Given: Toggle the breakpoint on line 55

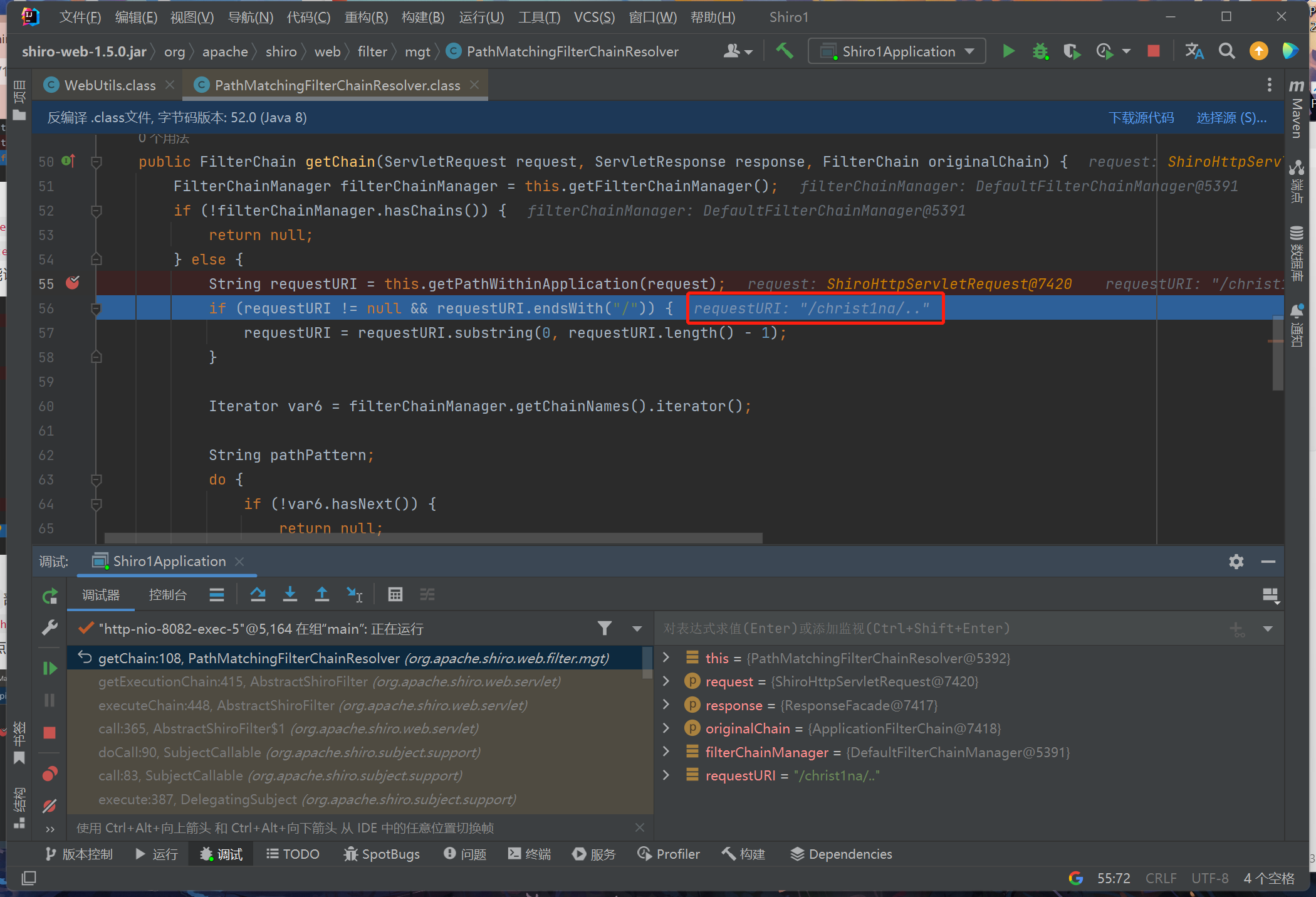Looking at the screenshot, I should coord(73,283).
